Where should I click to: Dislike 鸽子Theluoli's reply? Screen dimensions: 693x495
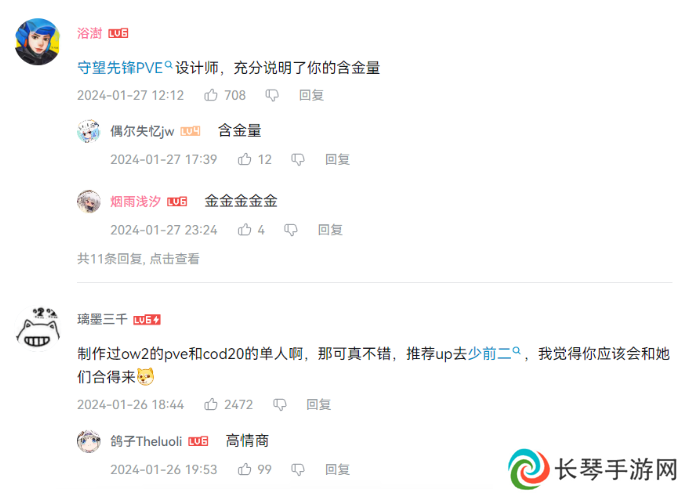[298, 469]
